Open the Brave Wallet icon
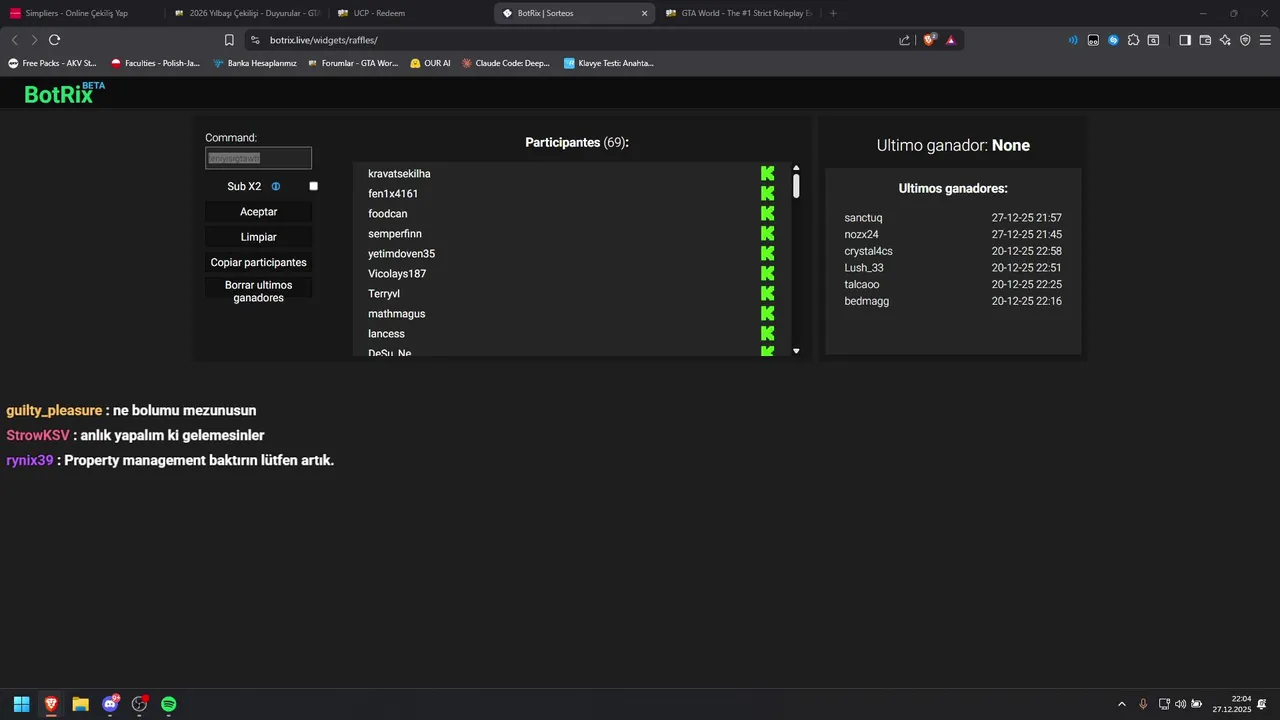 click(1205, 40)
